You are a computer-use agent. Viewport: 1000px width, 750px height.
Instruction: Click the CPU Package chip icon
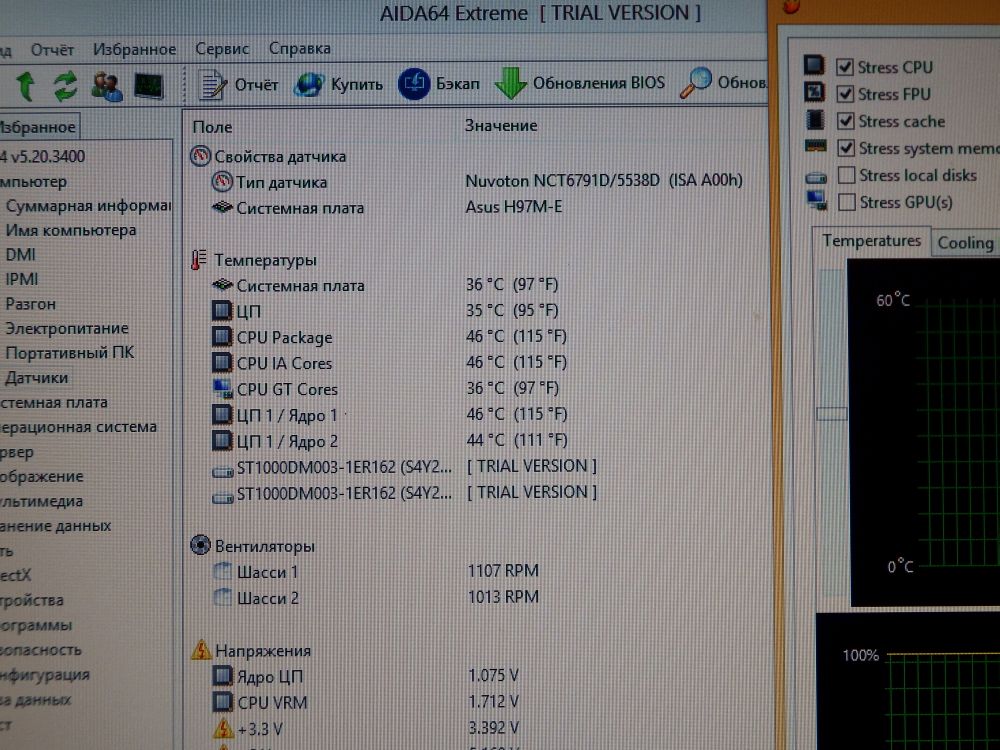click(222, 337)
